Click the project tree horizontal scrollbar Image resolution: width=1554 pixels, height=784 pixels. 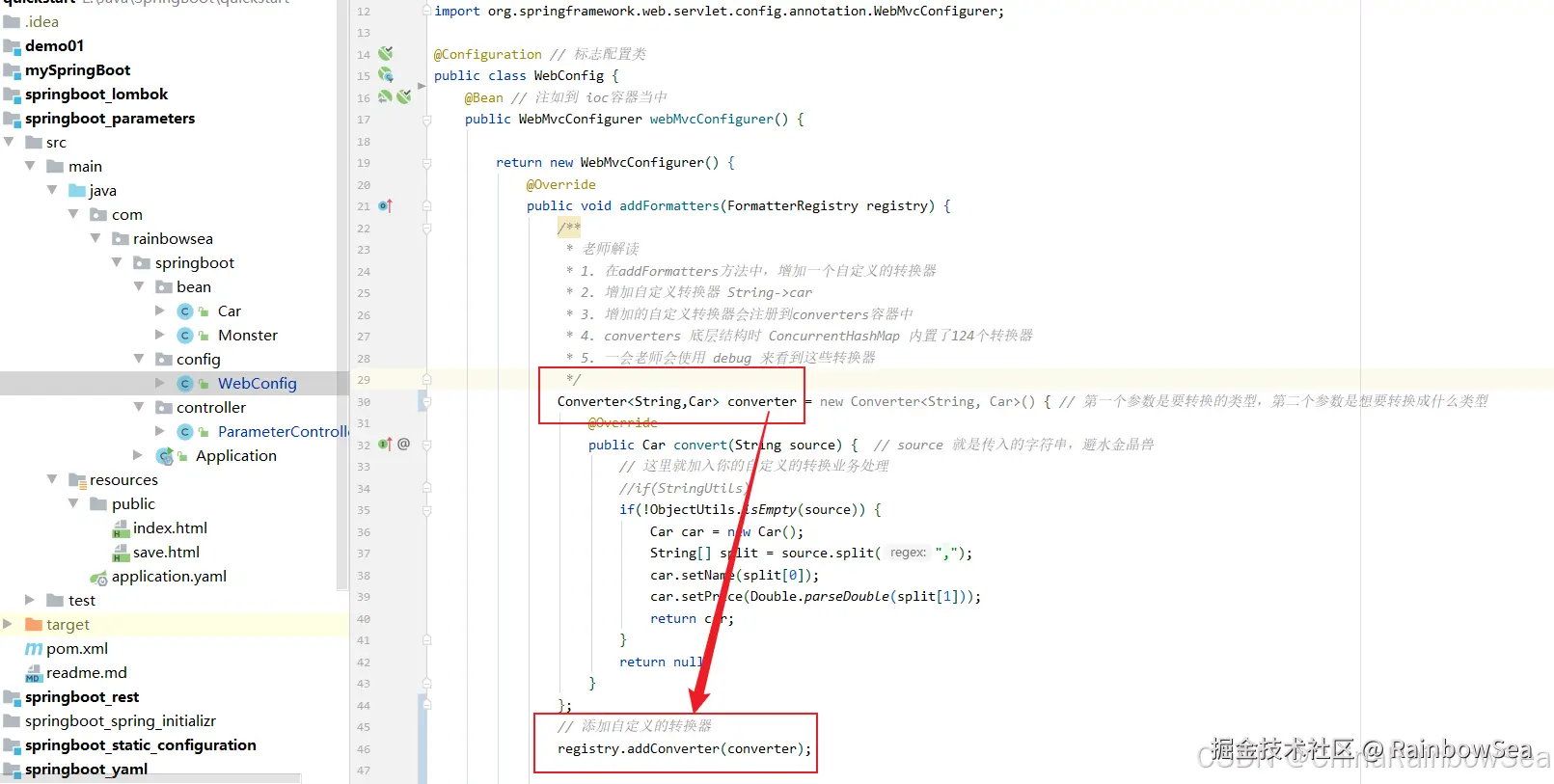tap(150, 778)
